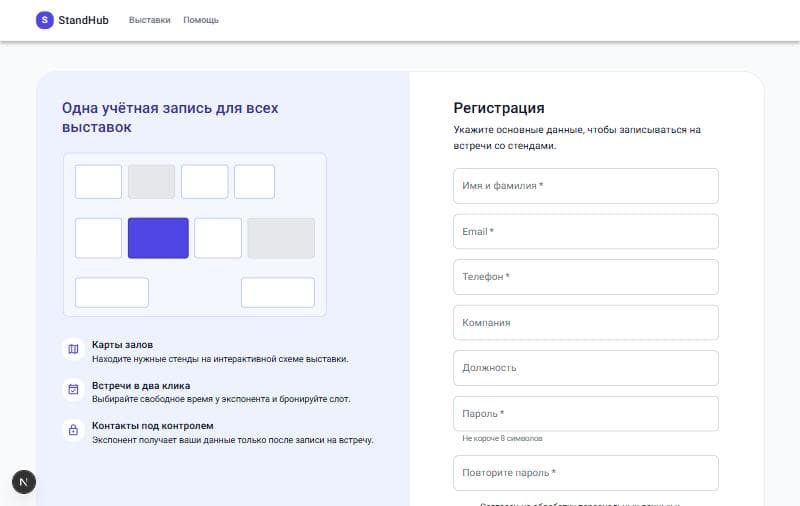Click the Регистрация heading

(499, 108)
